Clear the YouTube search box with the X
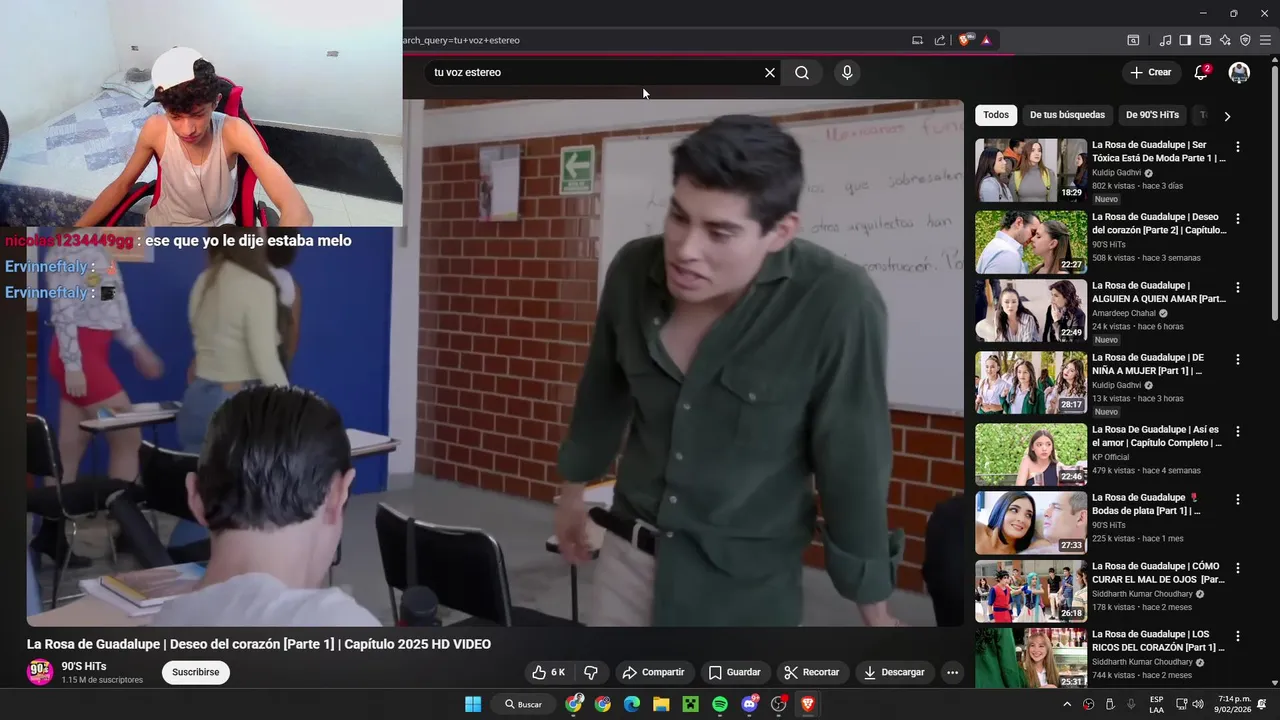The width and height of the screenshot is (1280, 720). (x=770, y=73)
